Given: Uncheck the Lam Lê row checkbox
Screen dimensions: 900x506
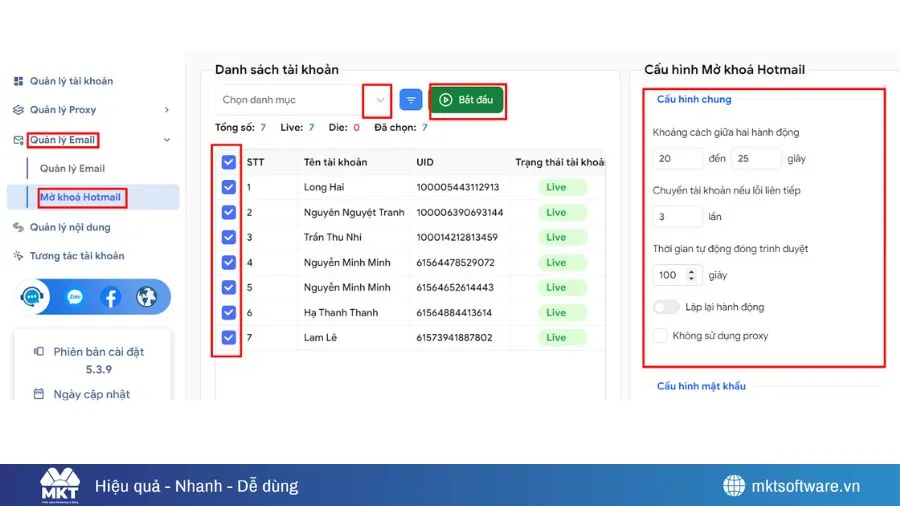Looking at the screenshot, I should pyautogui.click(x=228, y=337).
